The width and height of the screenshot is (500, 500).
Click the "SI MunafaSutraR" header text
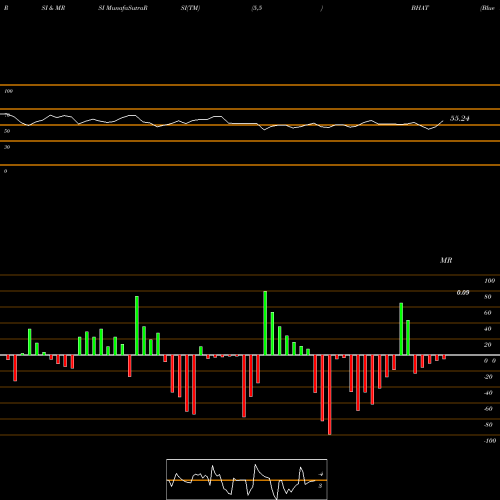pos(123,8)
